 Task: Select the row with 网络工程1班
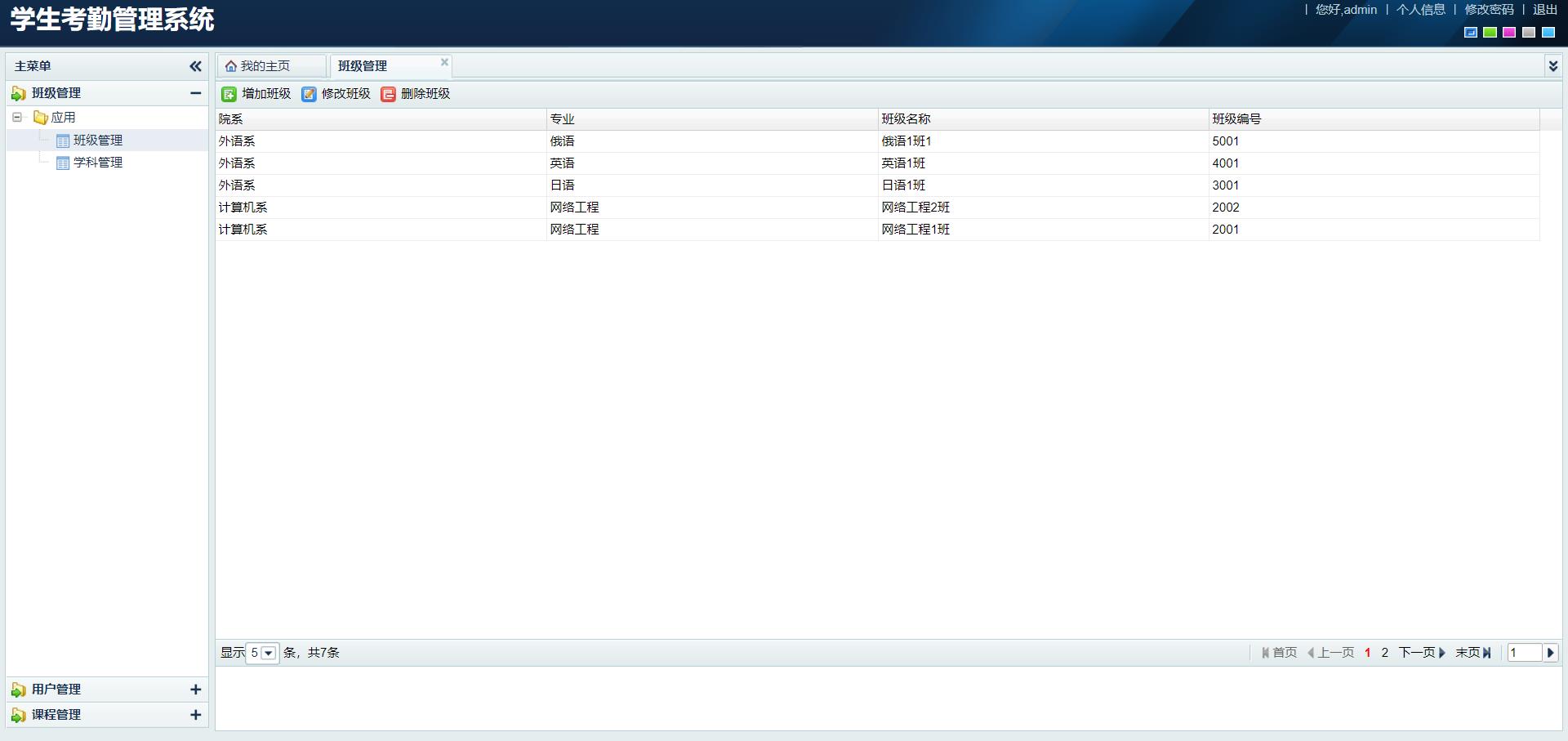click(877, 230)
